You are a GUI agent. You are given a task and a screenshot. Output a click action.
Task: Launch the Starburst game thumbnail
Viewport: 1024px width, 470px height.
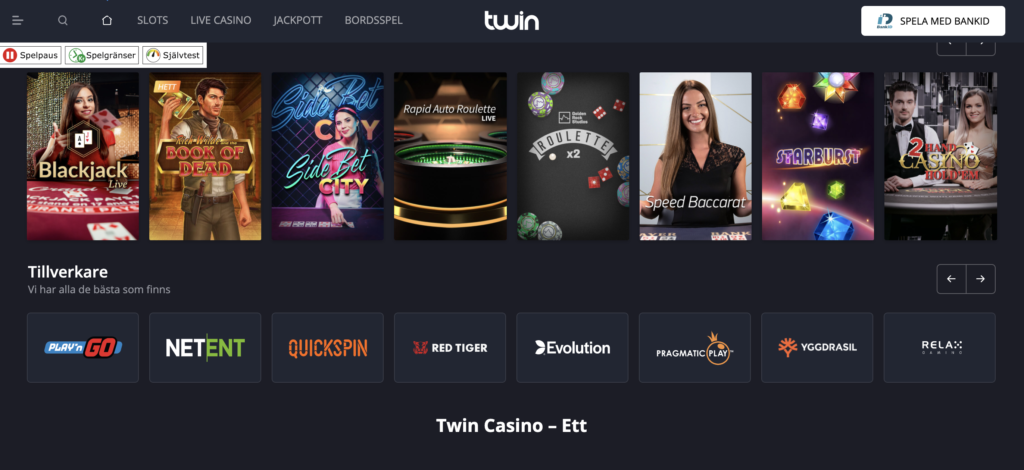(818, 156)
